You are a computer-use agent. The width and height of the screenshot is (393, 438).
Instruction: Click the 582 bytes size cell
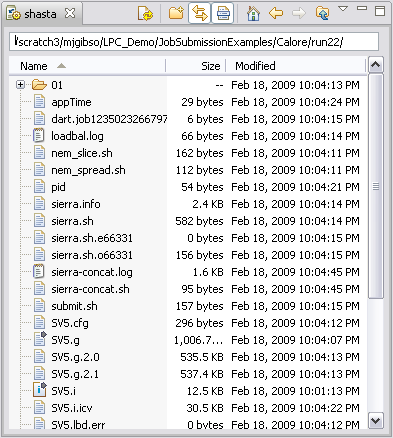point(199,221)
